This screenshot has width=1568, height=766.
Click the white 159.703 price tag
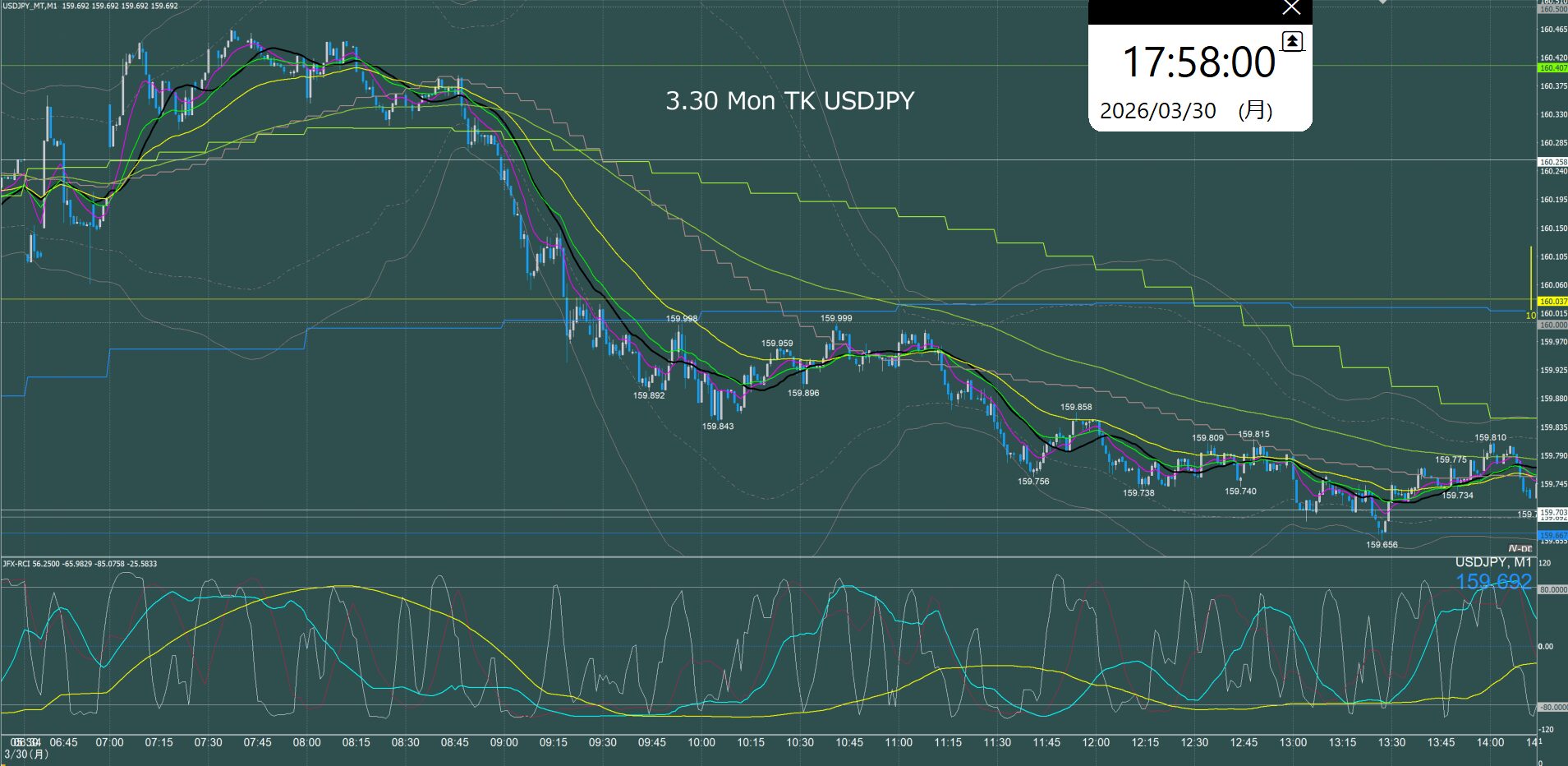tap(1552, 512)
